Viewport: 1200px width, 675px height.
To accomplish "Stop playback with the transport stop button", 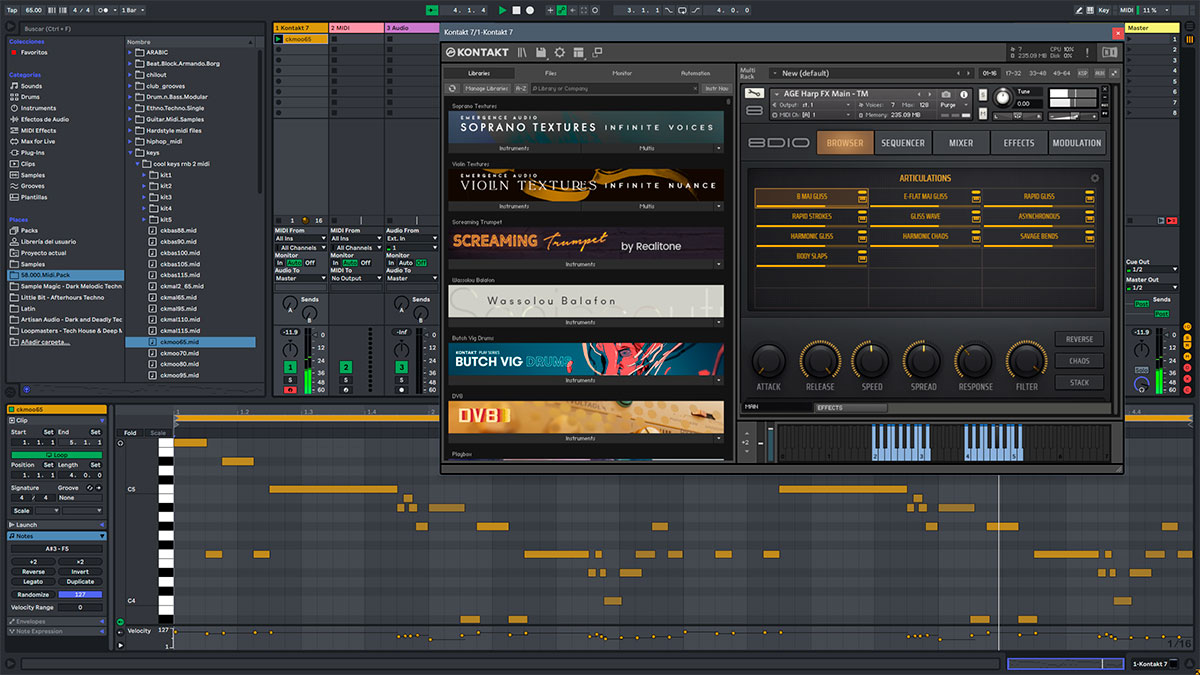I will tap(516, 10).
